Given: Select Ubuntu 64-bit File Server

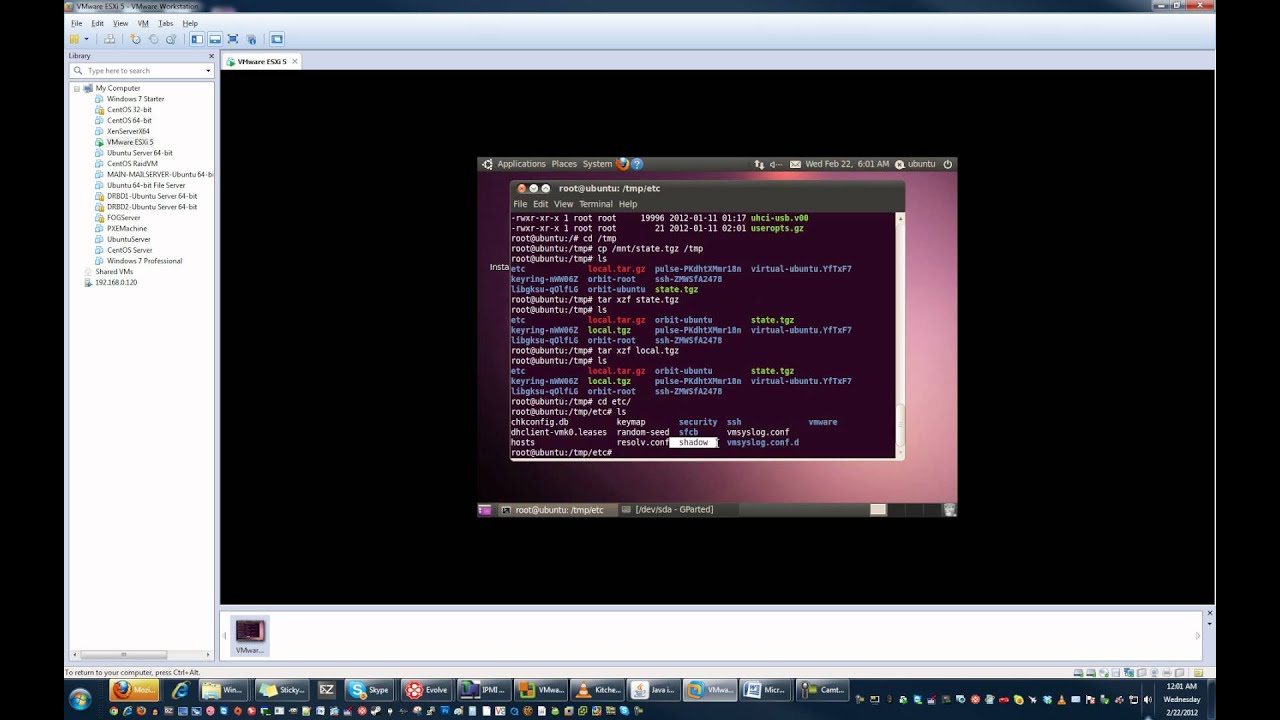Looking at the screenshot, I should point(146,185).
